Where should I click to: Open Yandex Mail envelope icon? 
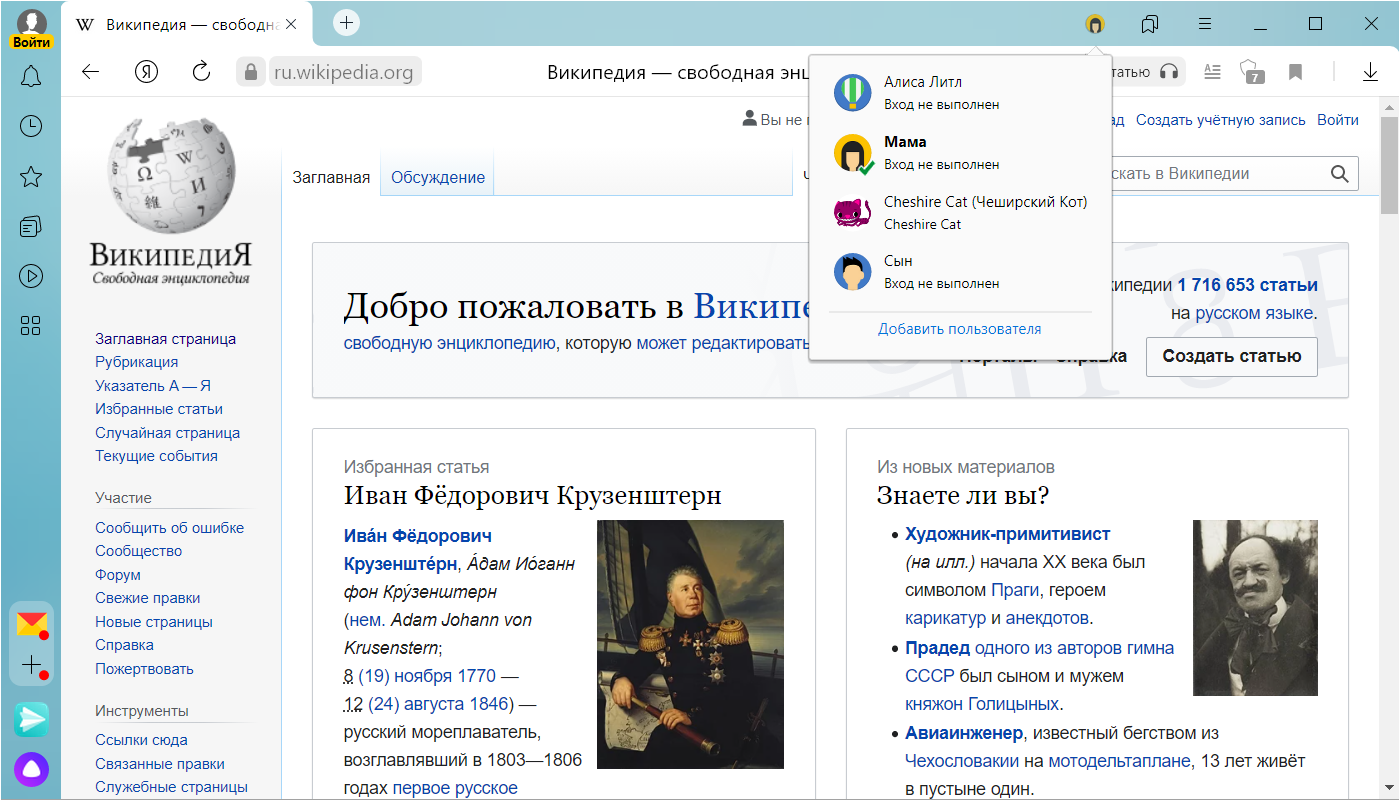[x=32, y=624]
